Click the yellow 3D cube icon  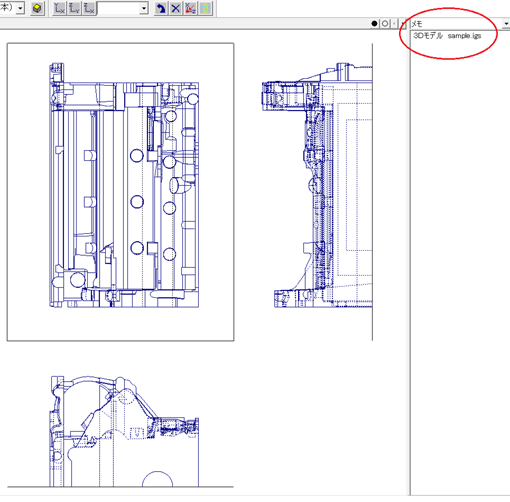tap(37, 8)
